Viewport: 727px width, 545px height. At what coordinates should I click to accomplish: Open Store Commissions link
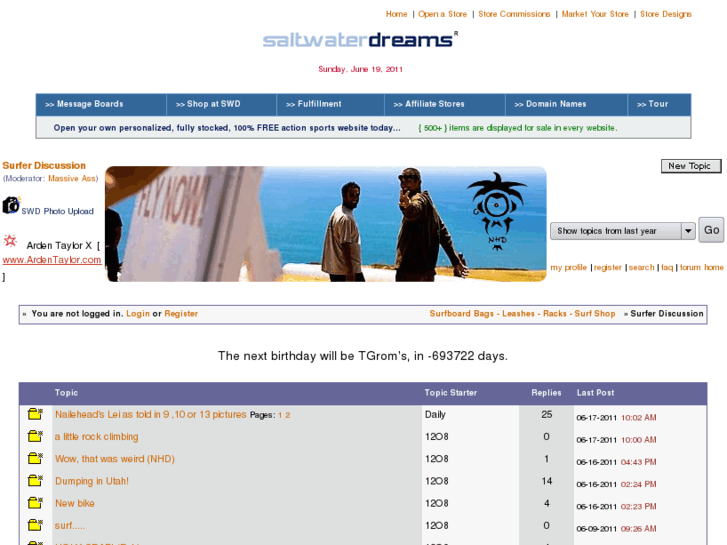[x=514, y=14]
